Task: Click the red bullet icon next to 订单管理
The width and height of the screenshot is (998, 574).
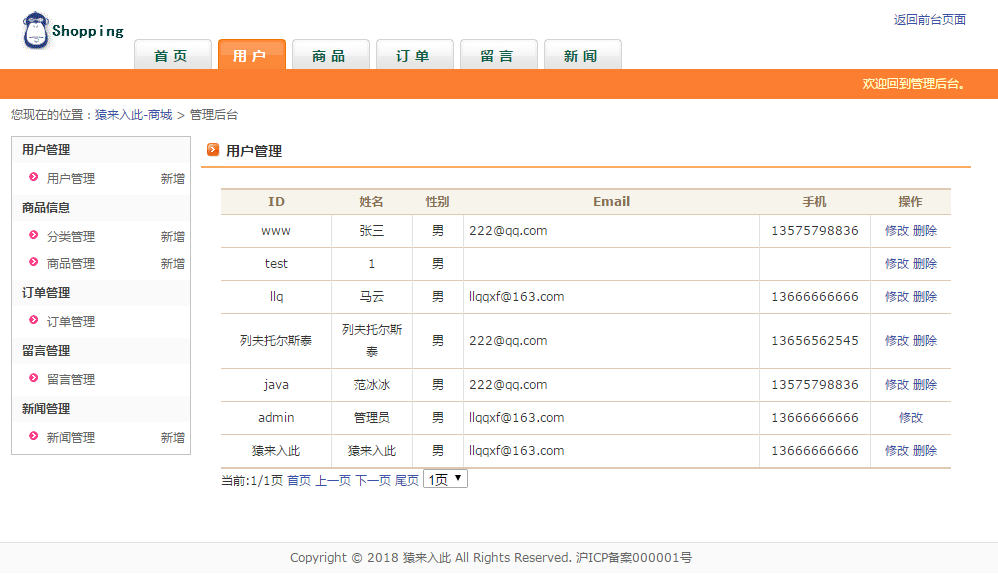Action: point(34,319)
